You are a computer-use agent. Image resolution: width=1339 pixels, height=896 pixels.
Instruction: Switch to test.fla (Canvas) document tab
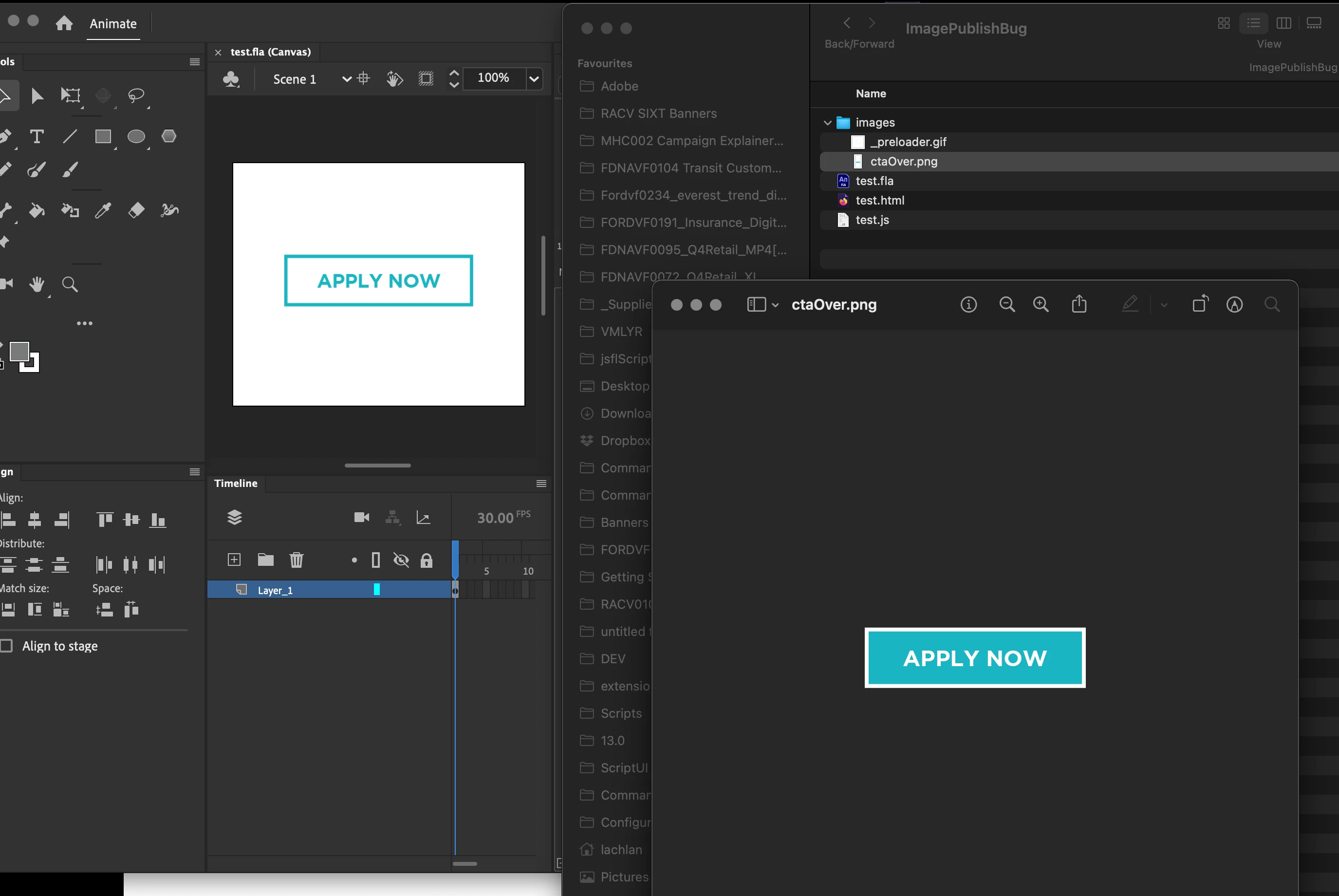click(x=270, y=52)
